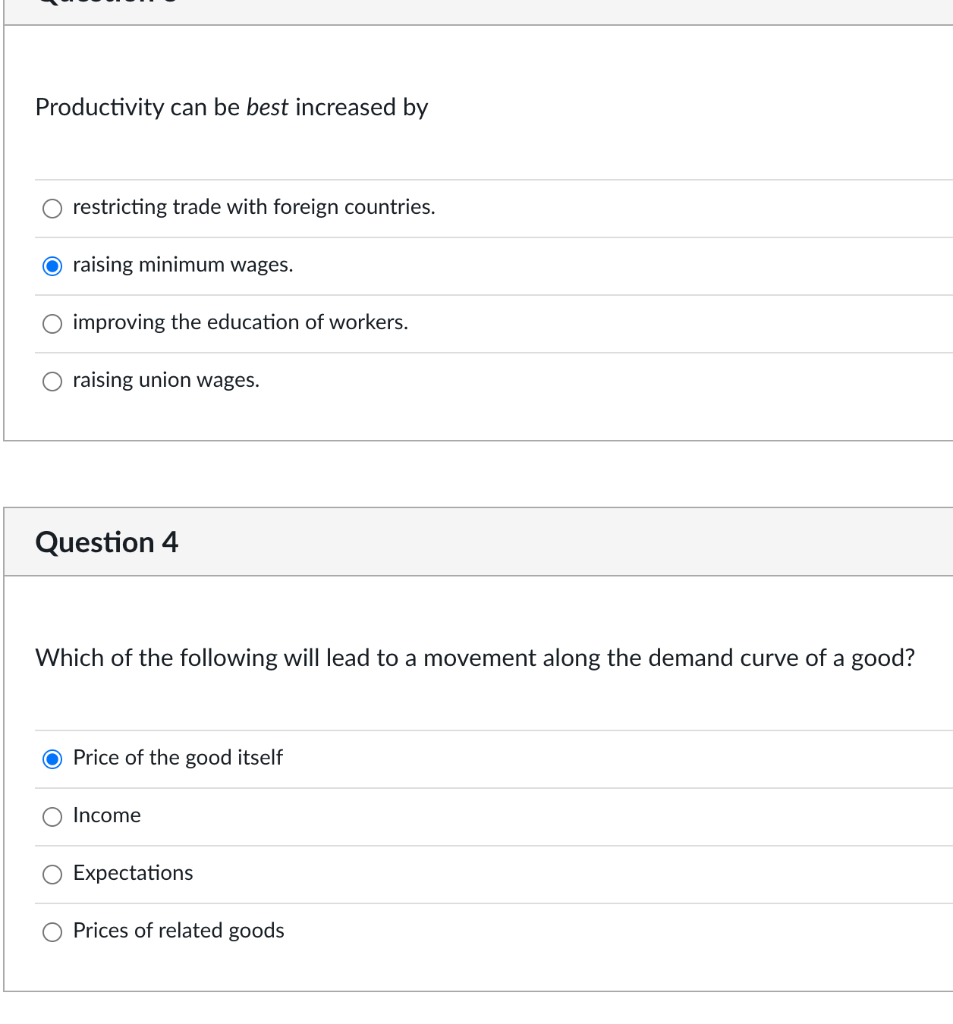This screenshot has width=953, height=1024.
Task: Click the 'raising minimum wages.' label text
Action: [183, 265]
